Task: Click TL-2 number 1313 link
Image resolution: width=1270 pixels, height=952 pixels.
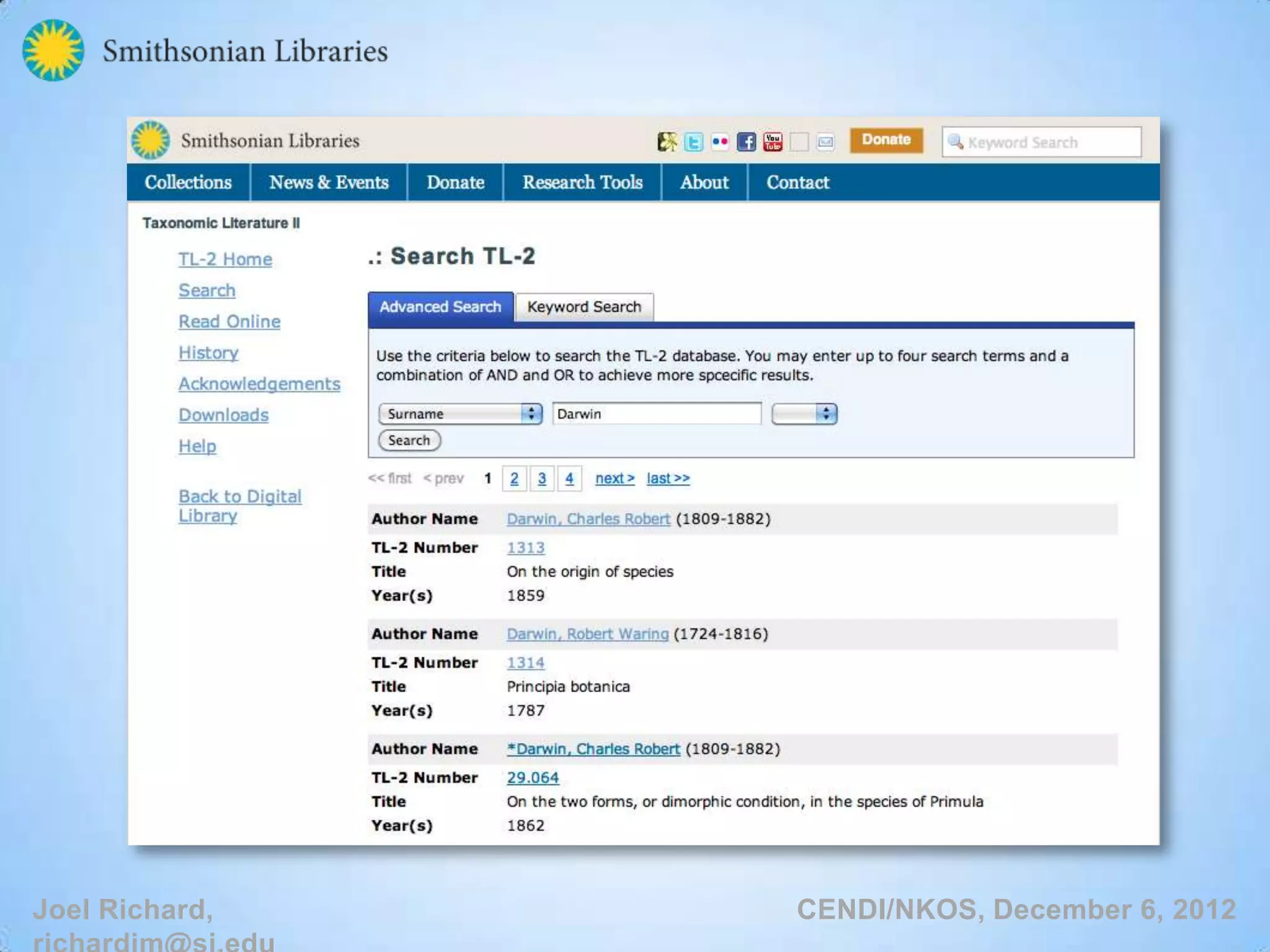Action: tap(525, 548)
